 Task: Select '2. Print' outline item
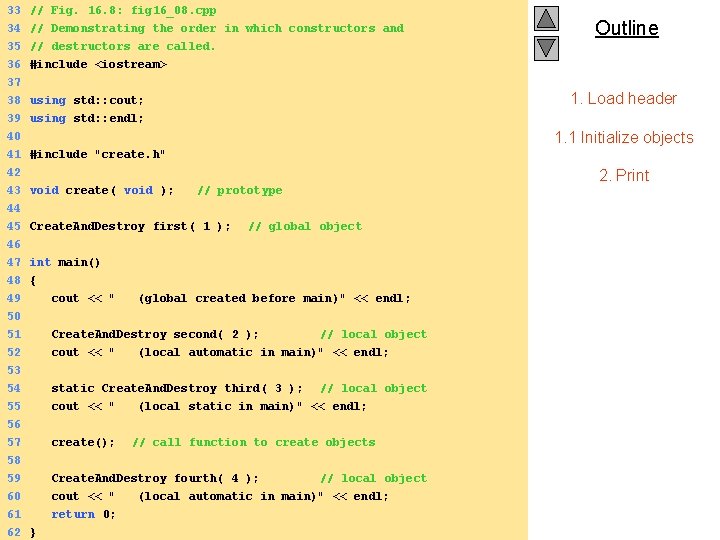coord(624,175)
